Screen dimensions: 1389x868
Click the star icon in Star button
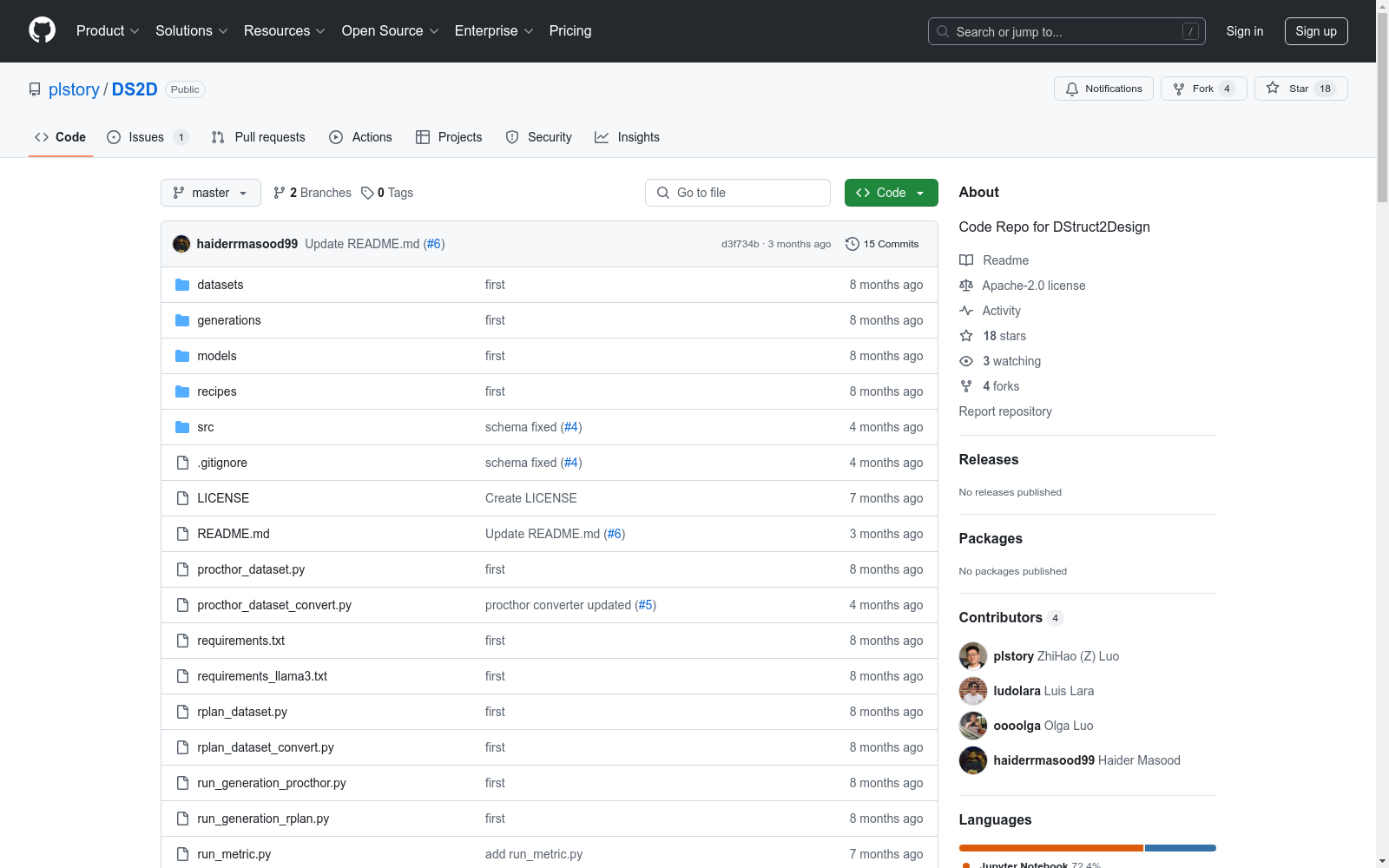pyautogui.click(x=1273, y=88)
